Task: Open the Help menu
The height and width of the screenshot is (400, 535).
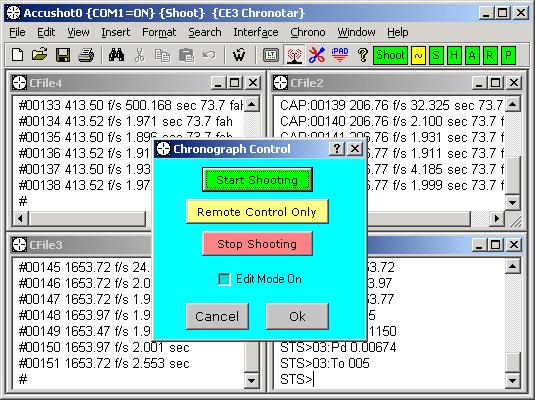Action: pyautogui.click(x=397, y=32)
